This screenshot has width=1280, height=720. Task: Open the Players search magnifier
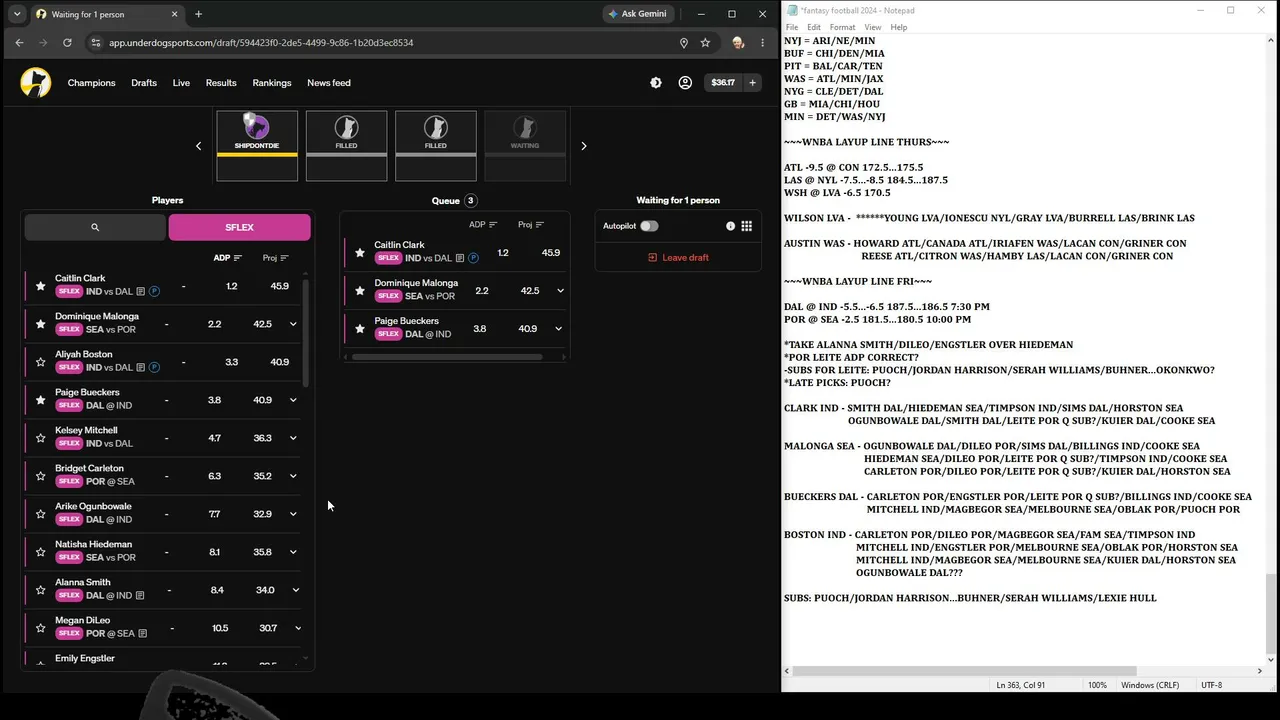(95, 227)
